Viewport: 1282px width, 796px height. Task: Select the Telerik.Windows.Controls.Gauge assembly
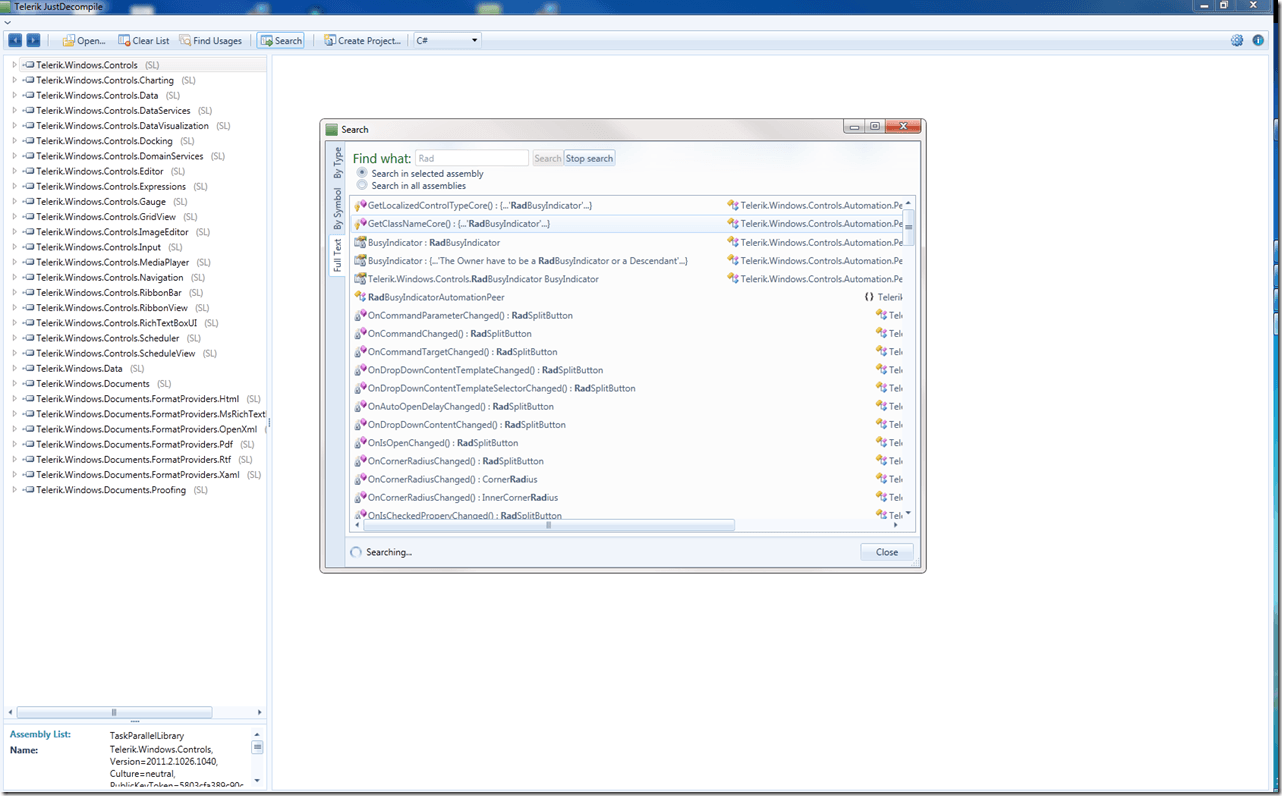pyautogui.click(x=101, y=201)
